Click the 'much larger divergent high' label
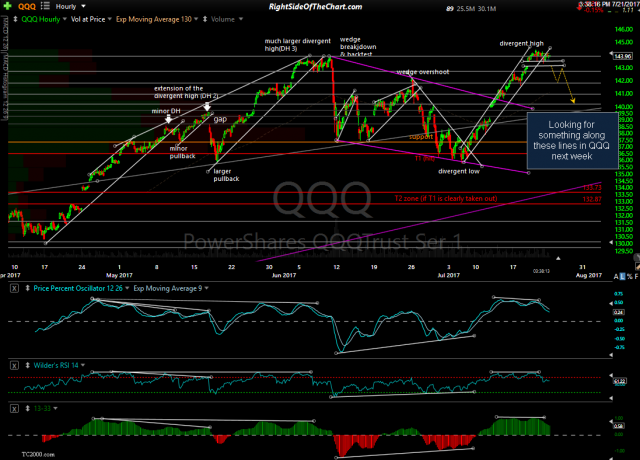Image resolution: width=640 pixels, height=460 pixels. [x=298, y=44]
